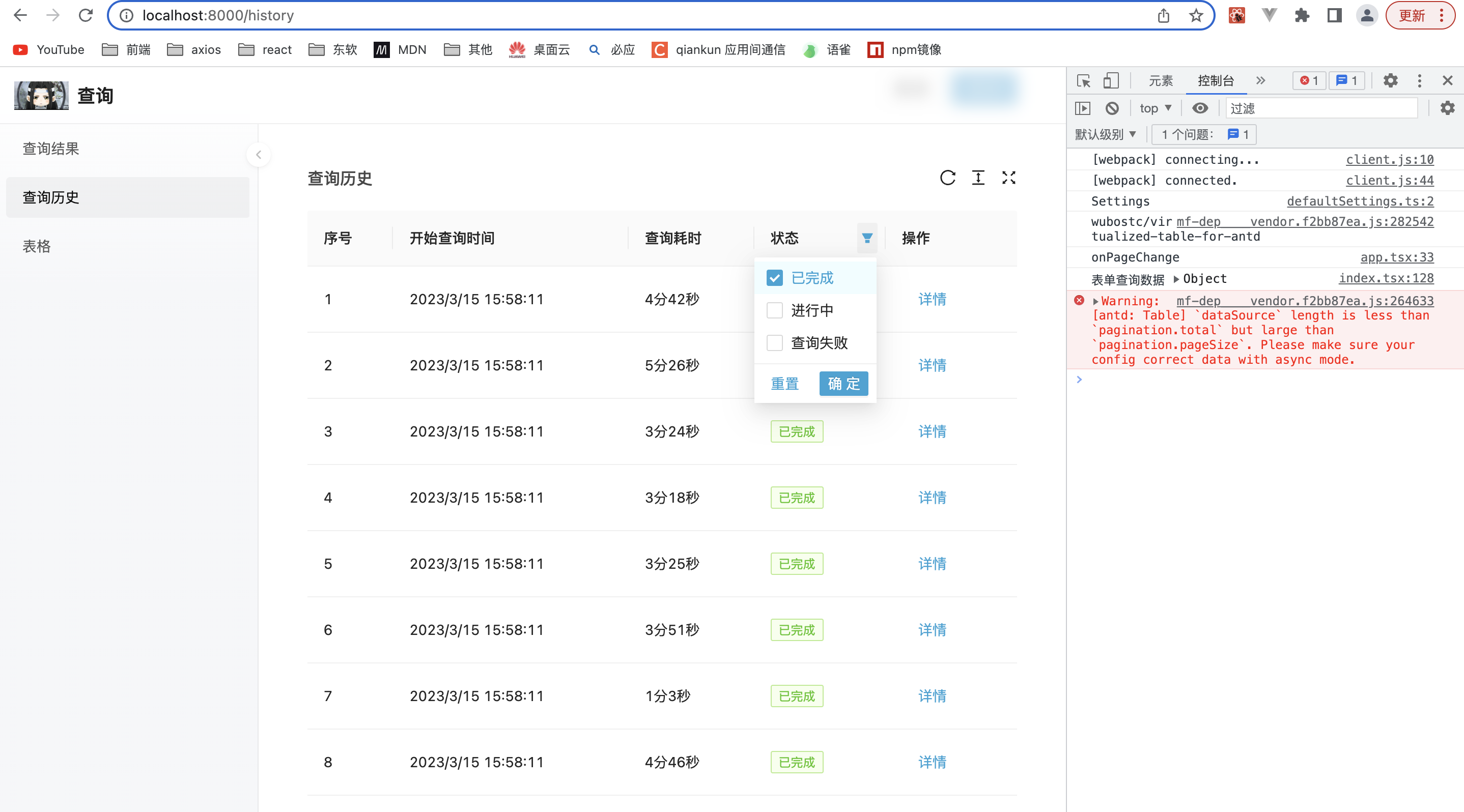Create a live expression with the eye icon
This screenshot has width=1464, height=812.
1200,108
